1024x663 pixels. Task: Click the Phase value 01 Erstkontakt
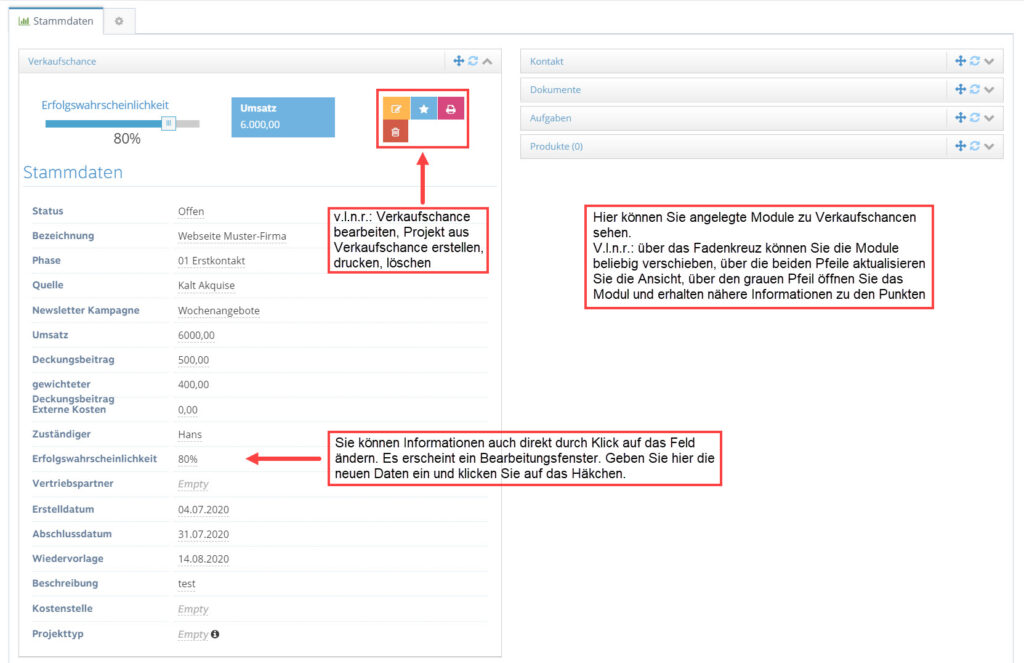(x=211, y=261)
